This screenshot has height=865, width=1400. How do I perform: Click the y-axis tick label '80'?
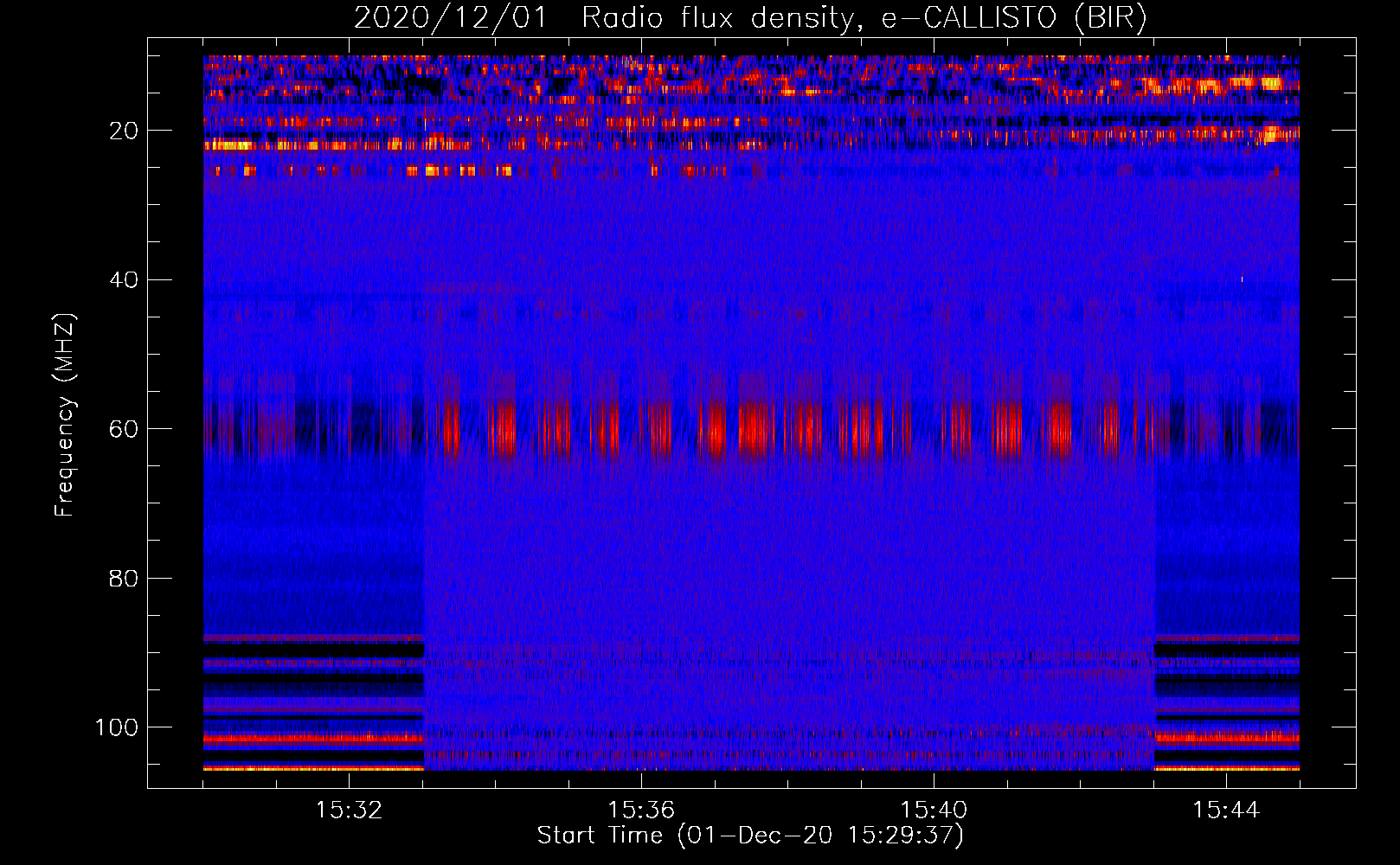124,578
